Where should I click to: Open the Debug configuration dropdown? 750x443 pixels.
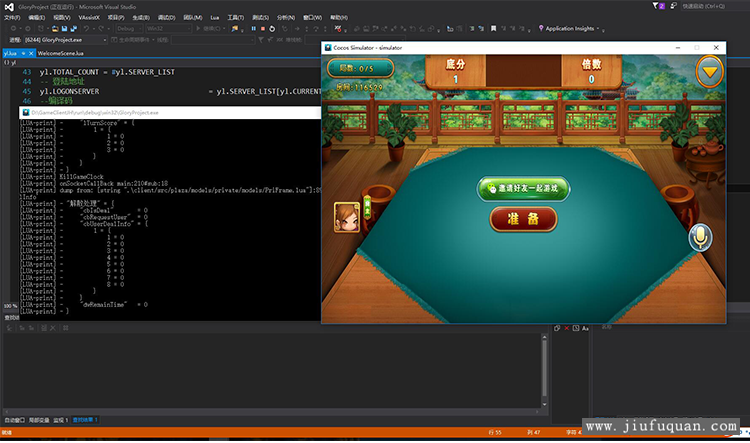(129, 29)
